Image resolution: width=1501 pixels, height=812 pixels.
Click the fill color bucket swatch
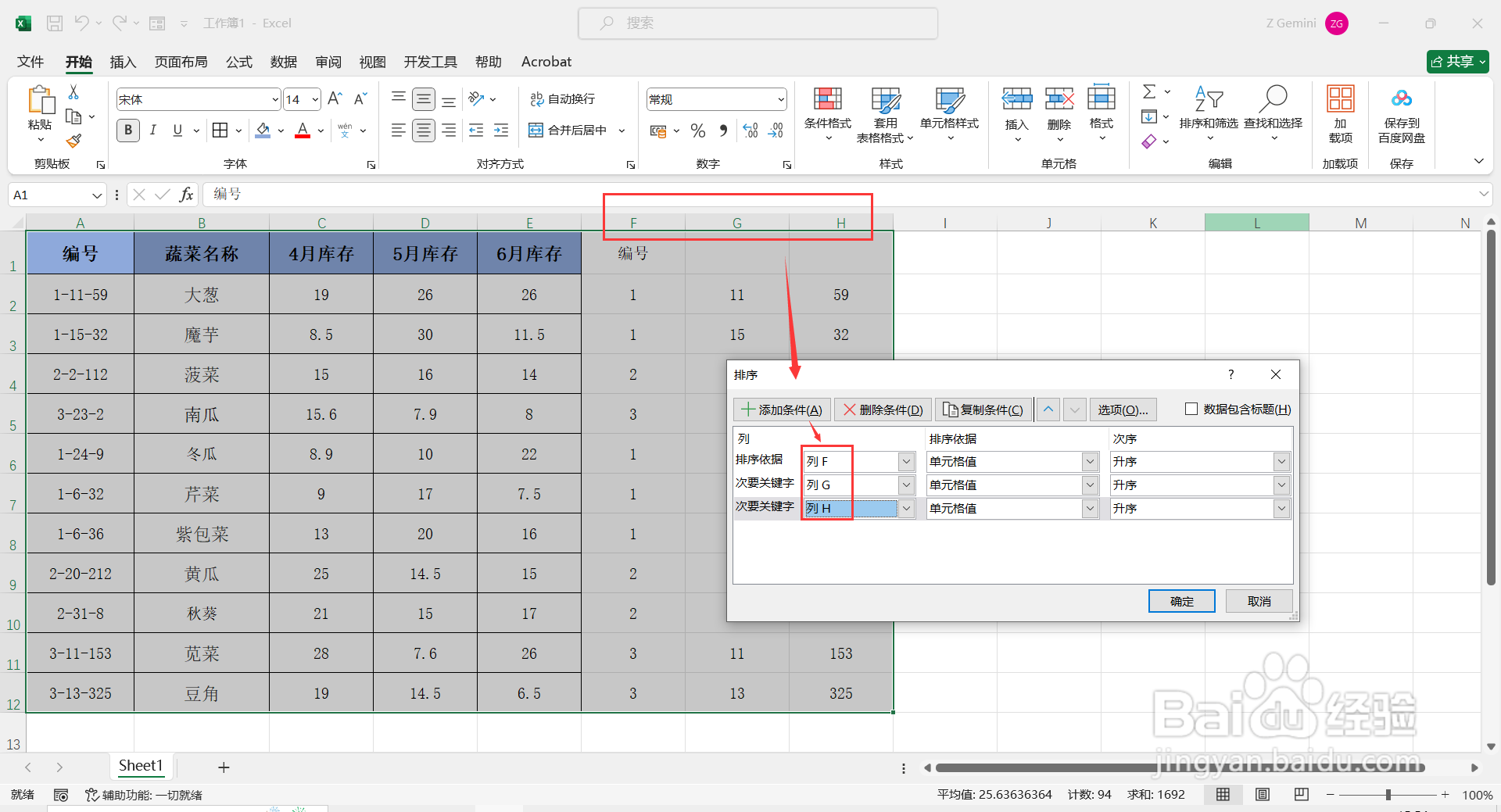[x=263, y=131]
